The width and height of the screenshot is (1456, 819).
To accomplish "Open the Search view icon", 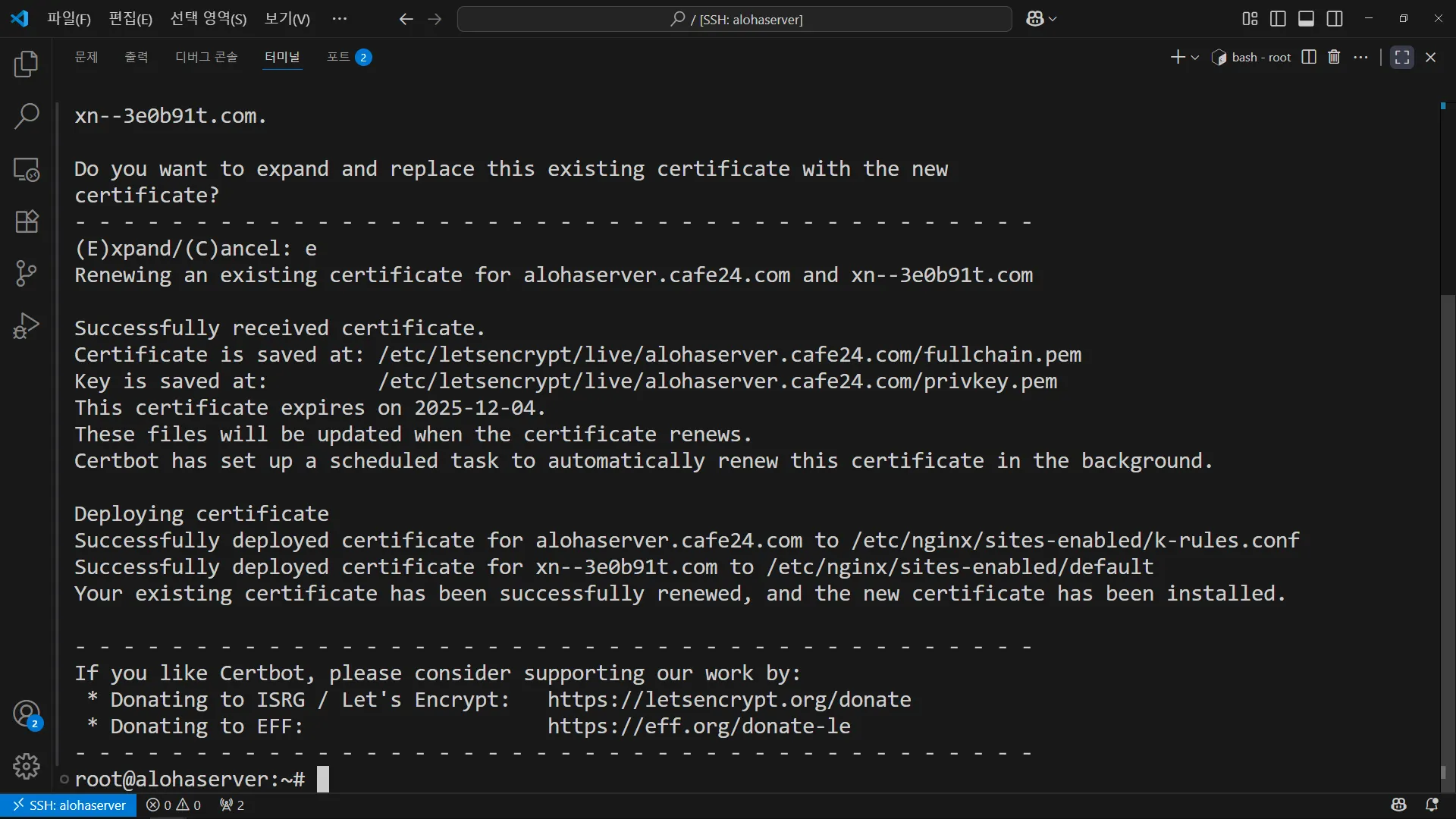I will [x=27, y=117].
